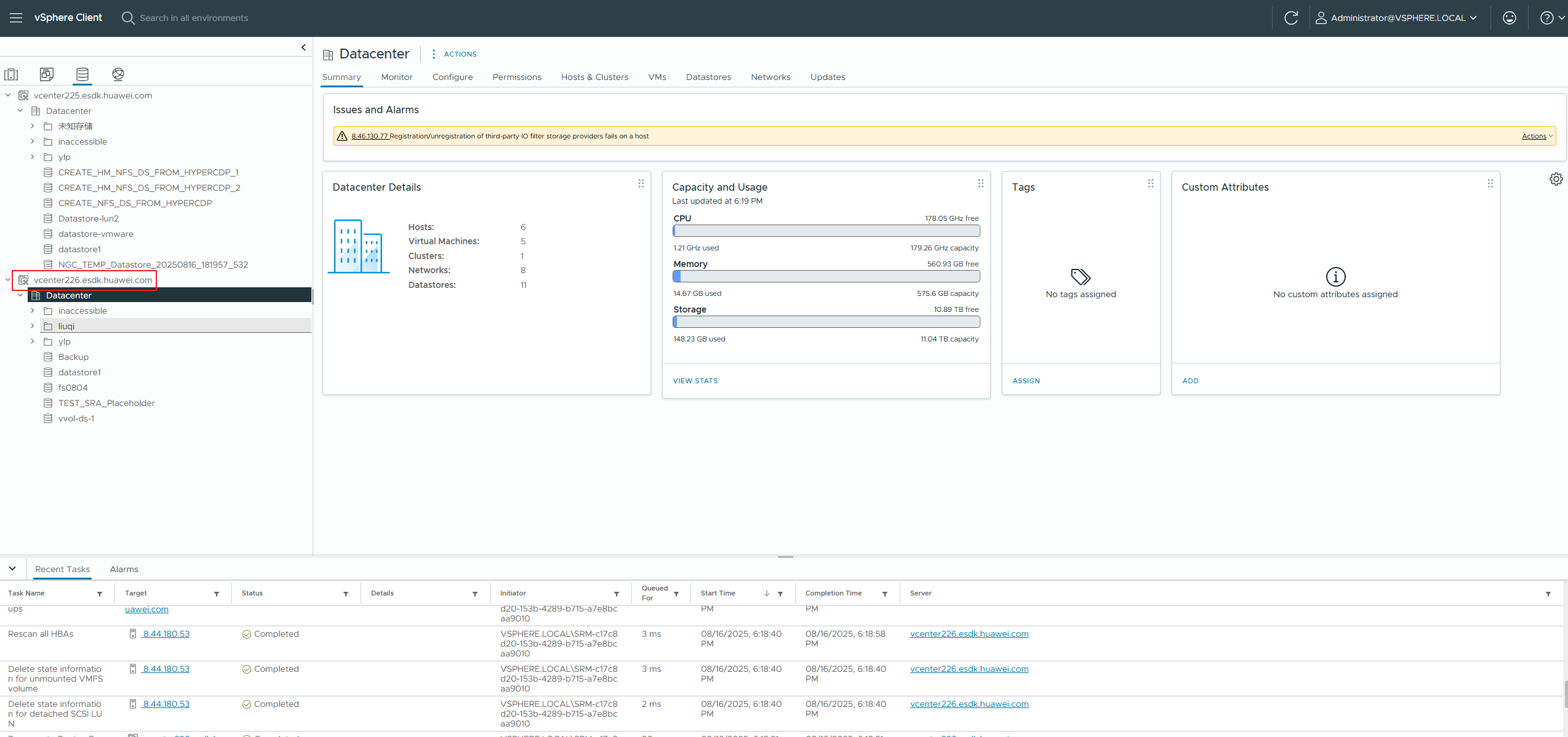Image resolution: width=1568 pixels, height=737 pixels.
Task: Expand the liuqi folder
Action: pos(33,326)
